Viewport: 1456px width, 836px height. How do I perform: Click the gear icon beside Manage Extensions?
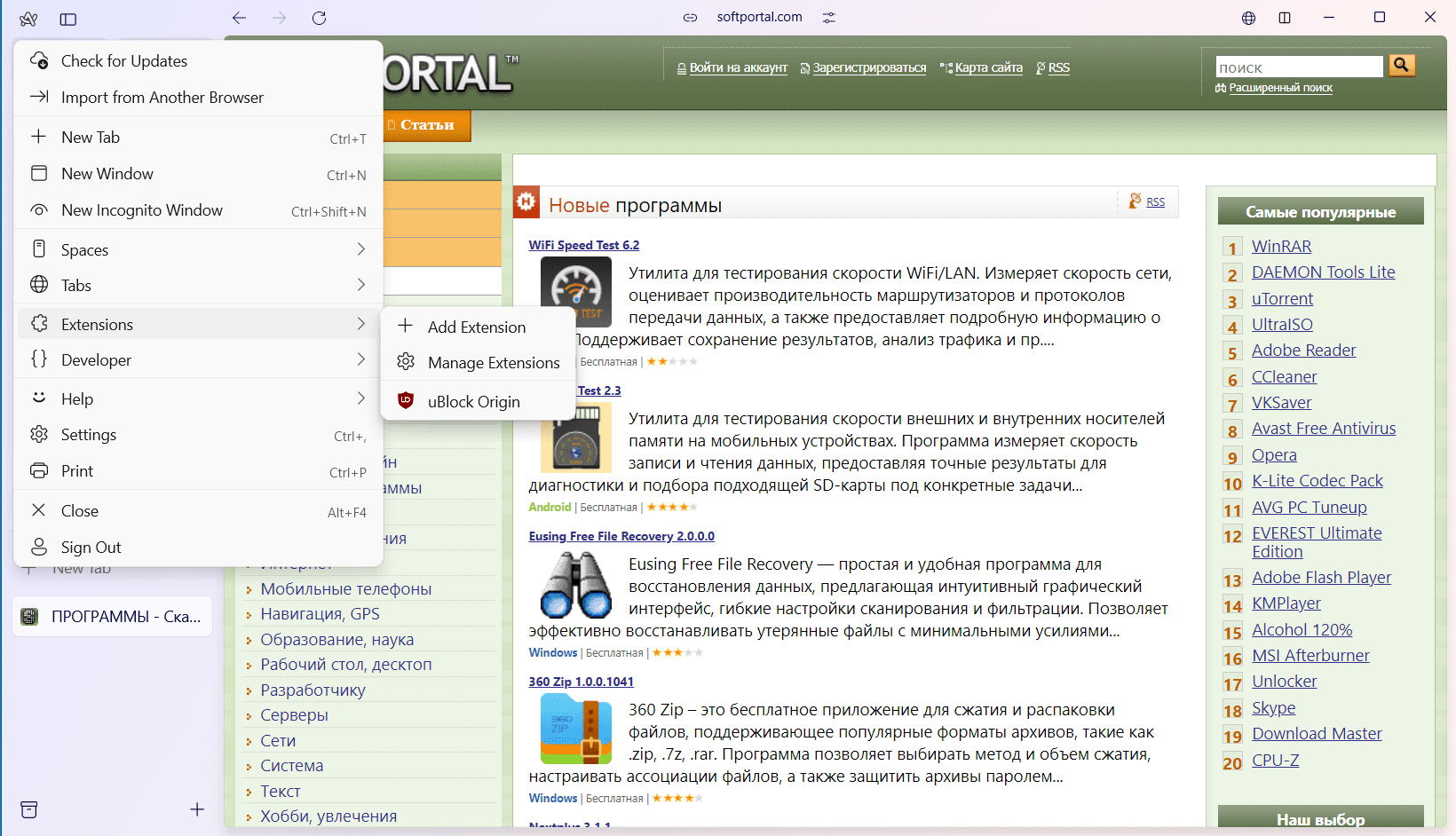tap(406, 362)
